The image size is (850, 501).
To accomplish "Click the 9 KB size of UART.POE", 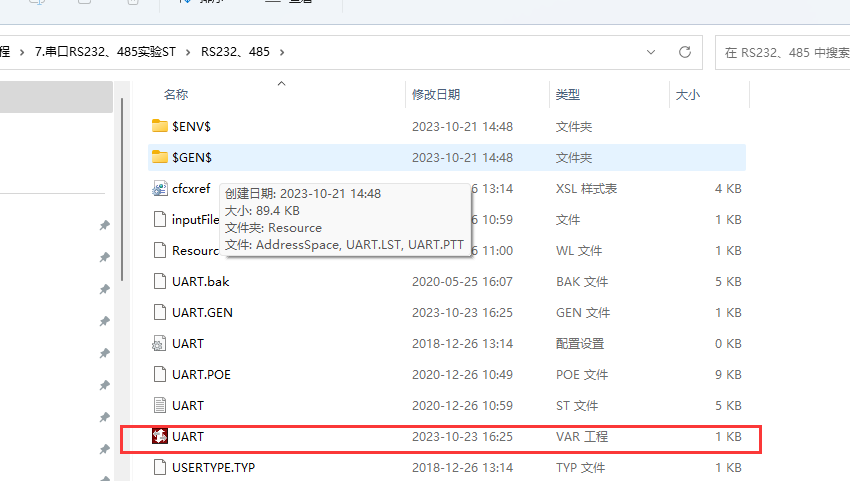I will [x=728, y=374].
